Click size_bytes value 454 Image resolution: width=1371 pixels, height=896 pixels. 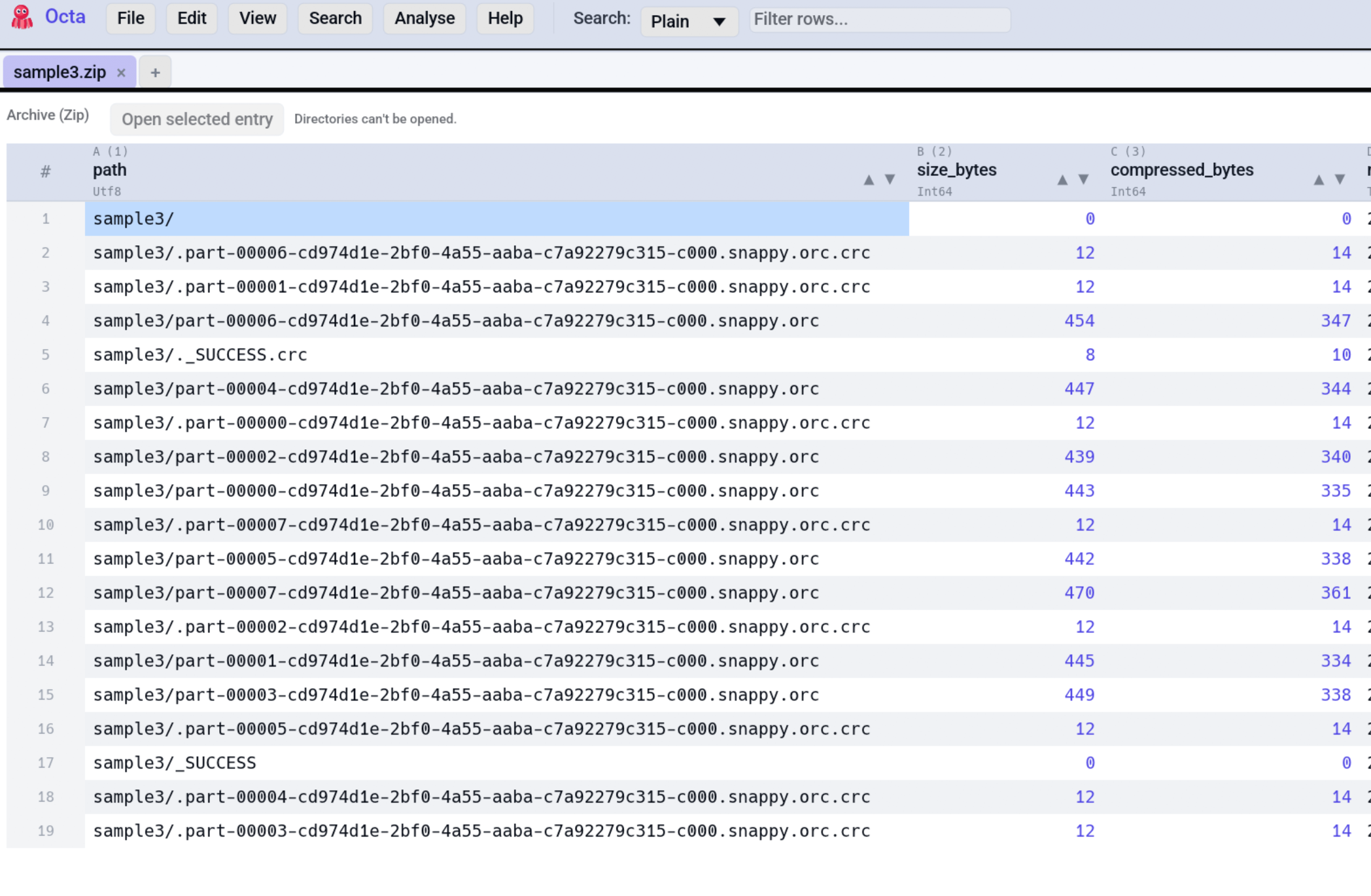pos(1079,321)
